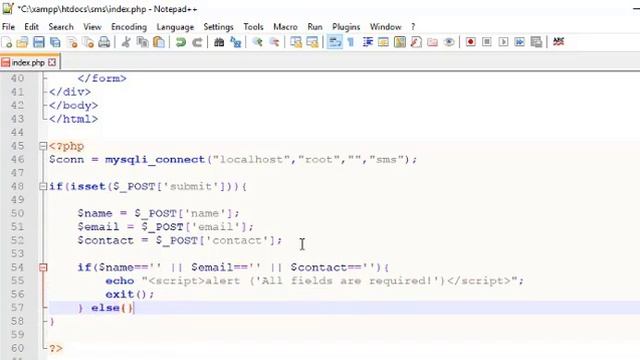Toggle synchronize horizontal scrolling
The width and height of the screenshot is (640, 360).
[x=312, y=42]
